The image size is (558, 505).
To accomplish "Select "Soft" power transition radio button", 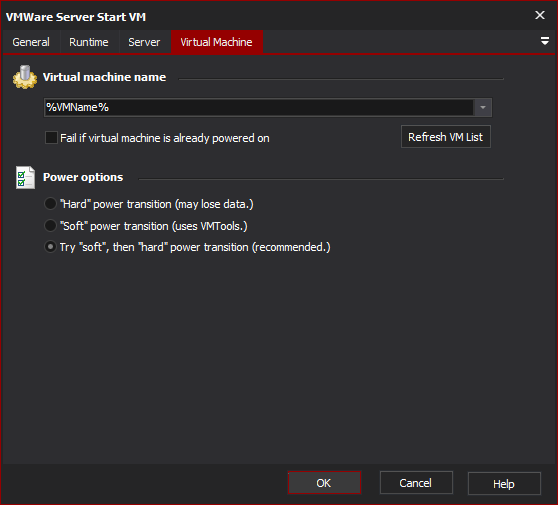I will tap(50, 226).
